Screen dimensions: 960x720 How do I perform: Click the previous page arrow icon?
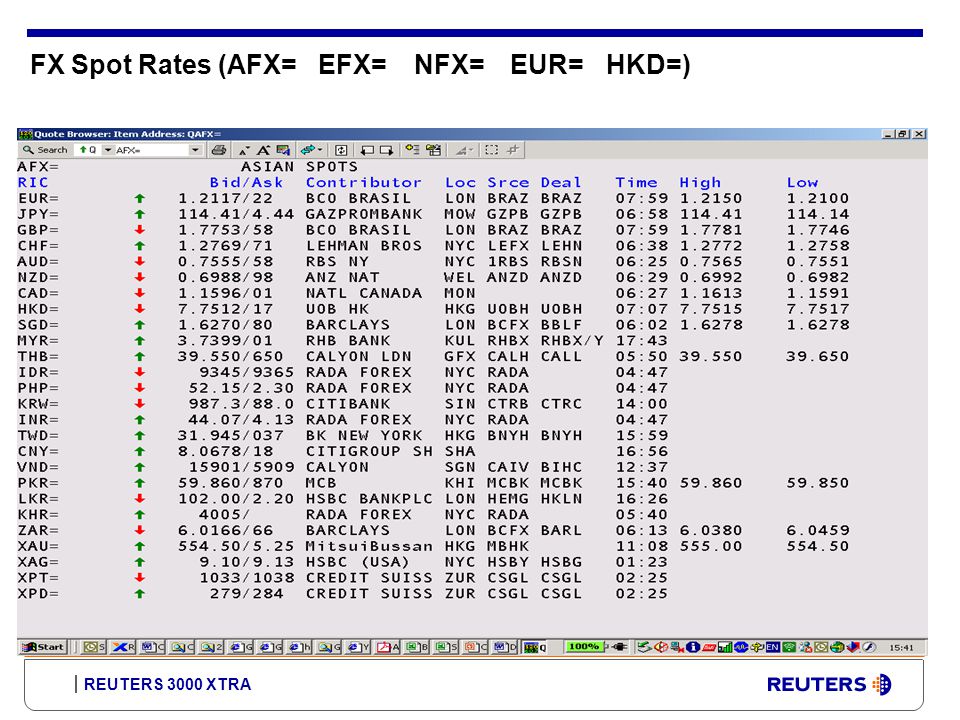click(367, 150)
